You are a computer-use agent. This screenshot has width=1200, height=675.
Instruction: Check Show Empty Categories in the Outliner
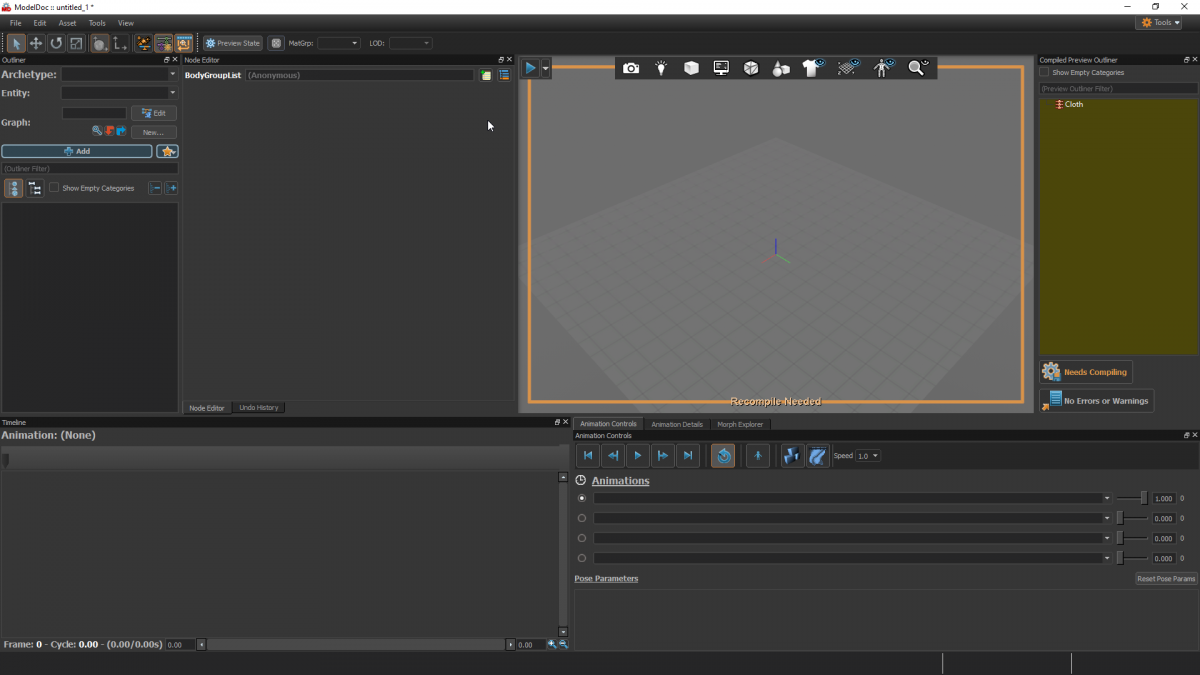tap(55, 188)
